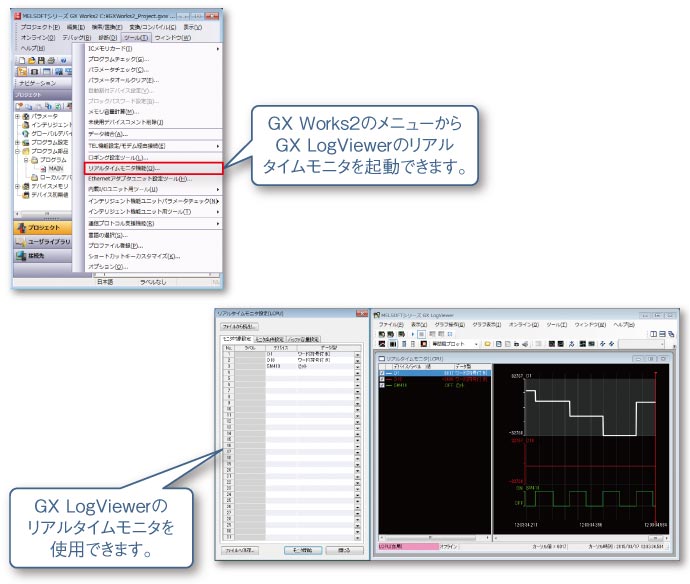The image size is (690, 584).
Task: Open the data type dropdown for row 1
Action: (x=357, y=354)
